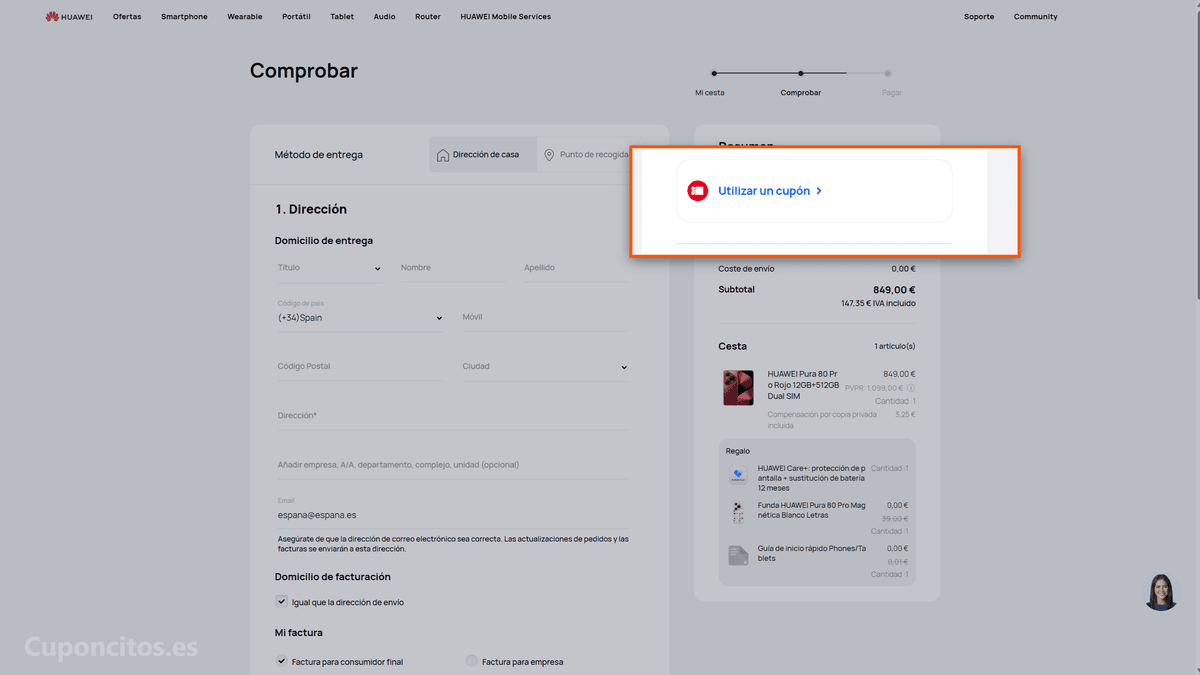Open the chat assistant avatar
Screen dimensions: 1200x675
(x=1161, y=592)
